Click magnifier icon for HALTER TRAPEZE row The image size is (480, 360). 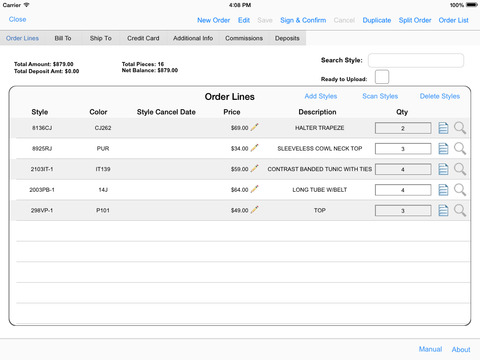(x=460, y=128)
